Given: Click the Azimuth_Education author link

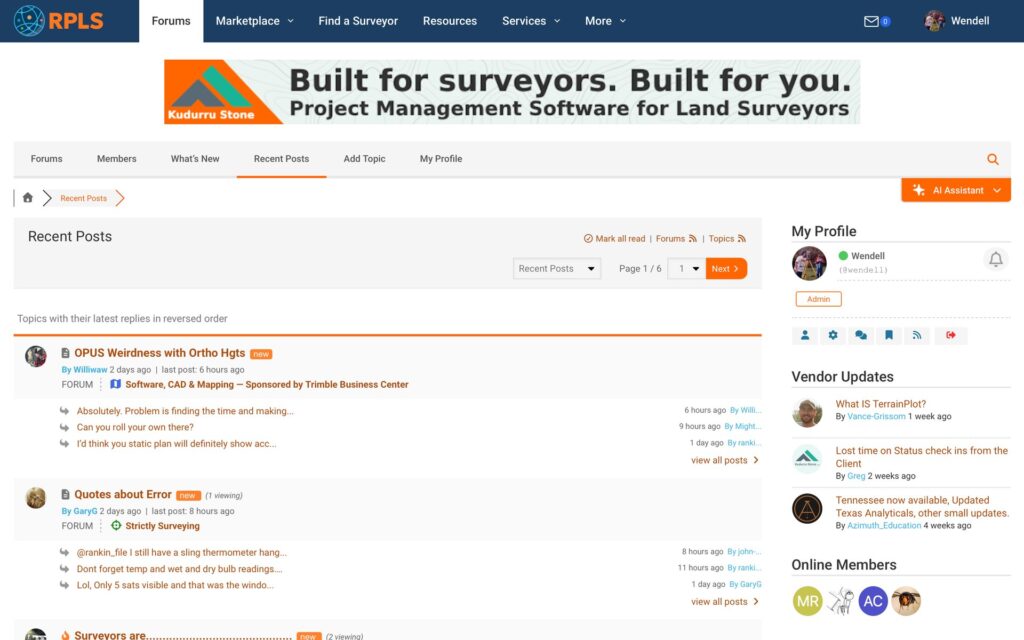Looking at the screenshot, I should (x=884, y=526).
